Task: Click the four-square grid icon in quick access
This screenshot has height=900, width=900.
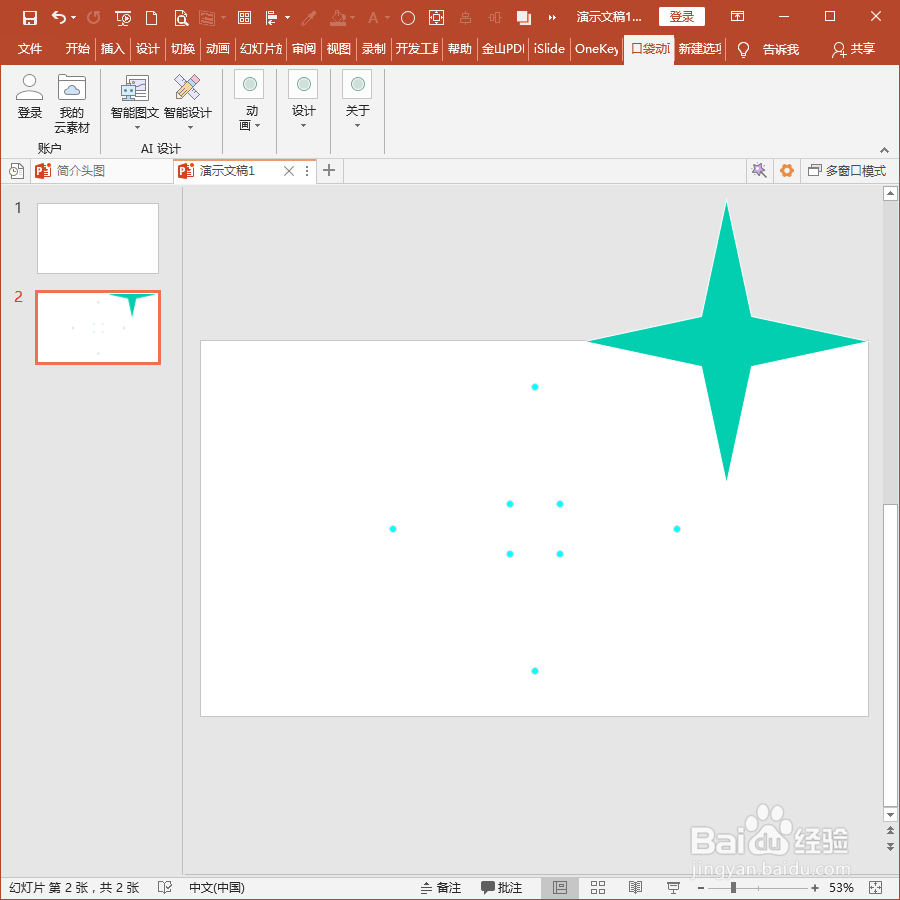Action: (x=245, y=18)
